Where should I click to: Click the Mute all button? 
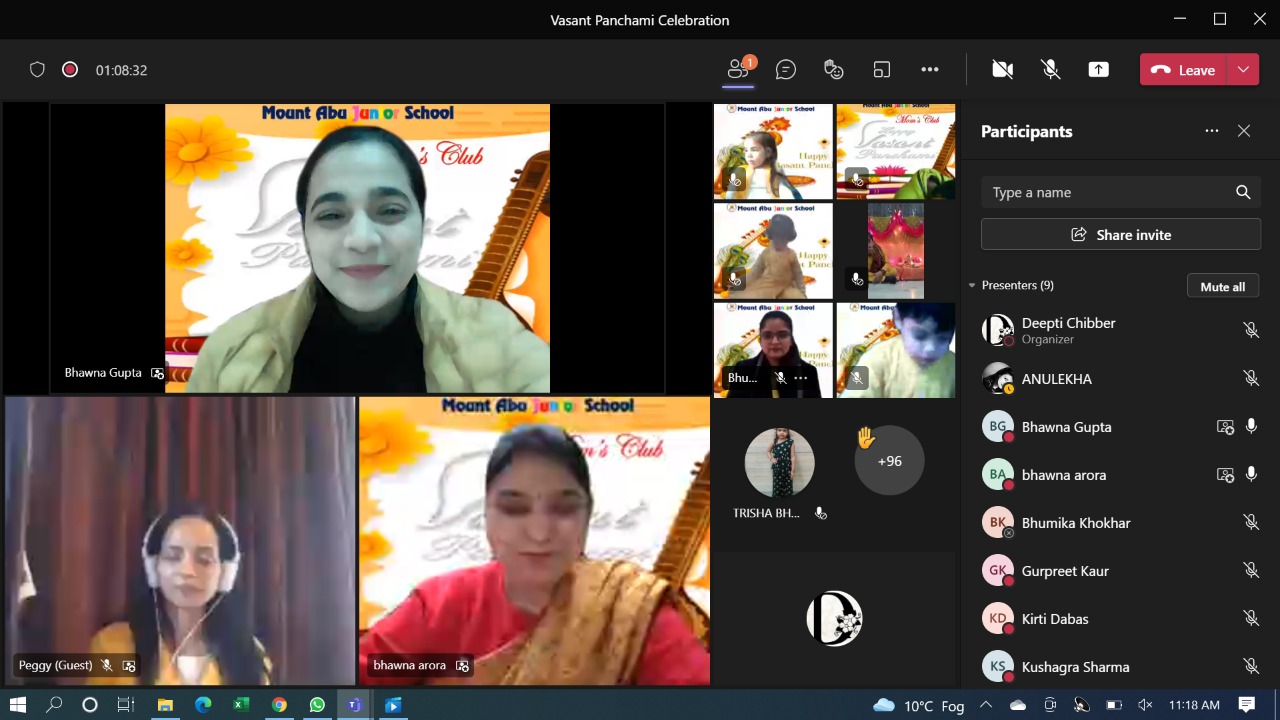1222,286
